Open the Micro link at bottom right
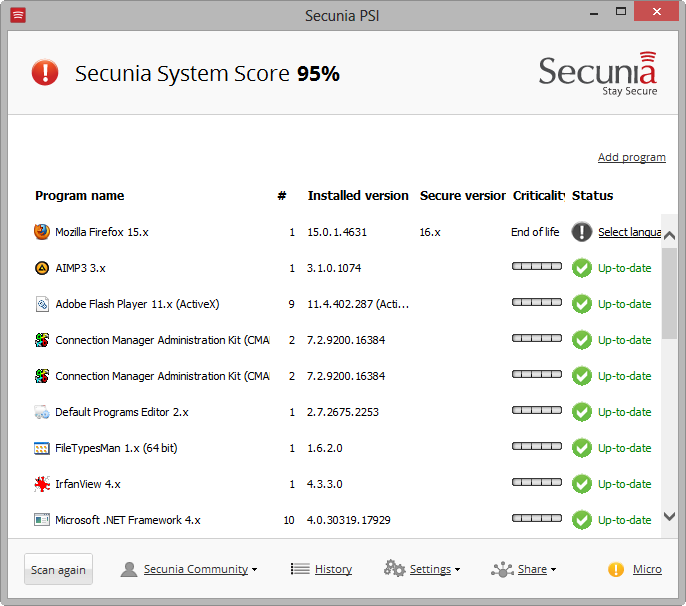Viewport: 686px width, 606px height. [647, 569]
